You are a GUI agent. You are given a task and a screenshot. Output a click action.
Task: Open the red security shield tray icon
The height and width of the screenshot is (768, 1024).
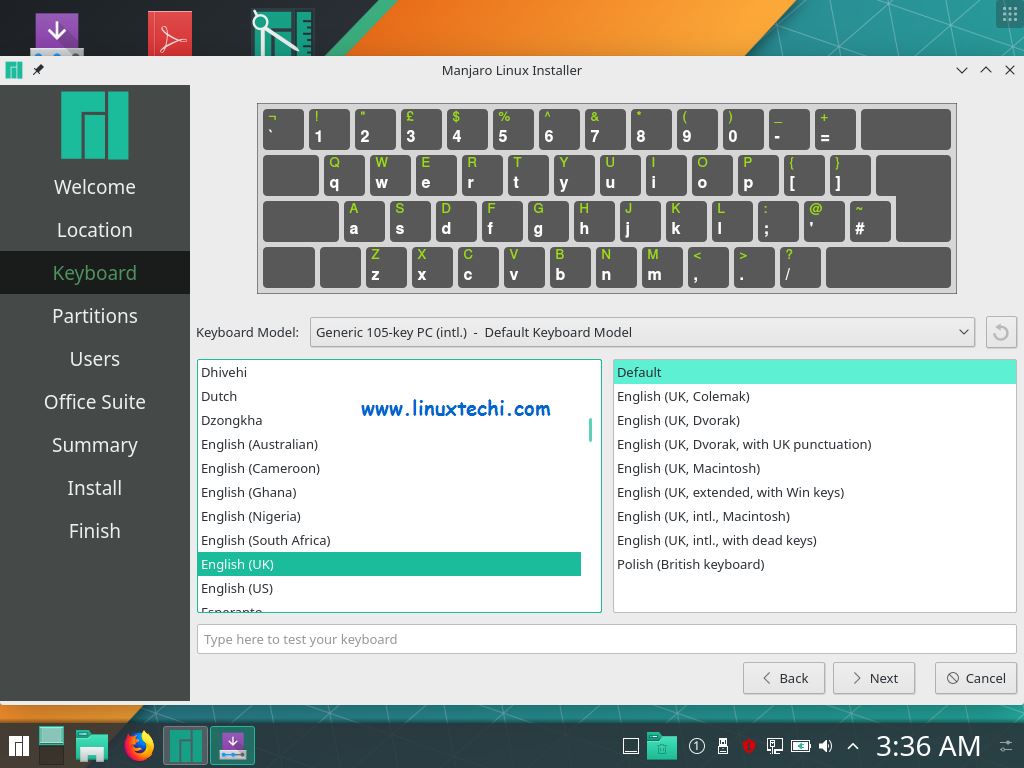tap(748, 745)
